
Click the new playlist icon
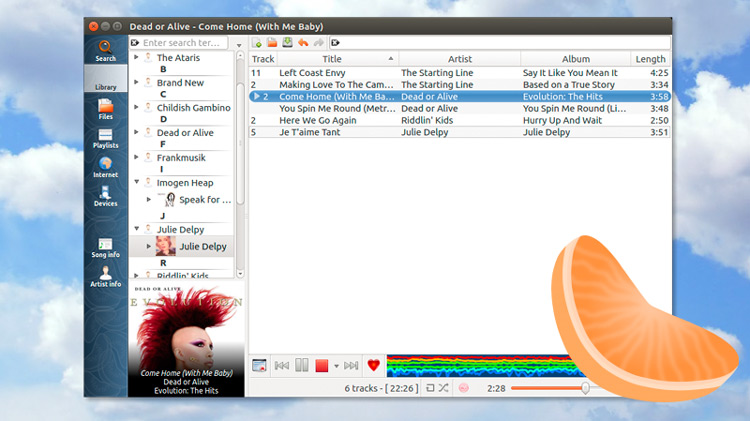[258, 43]
